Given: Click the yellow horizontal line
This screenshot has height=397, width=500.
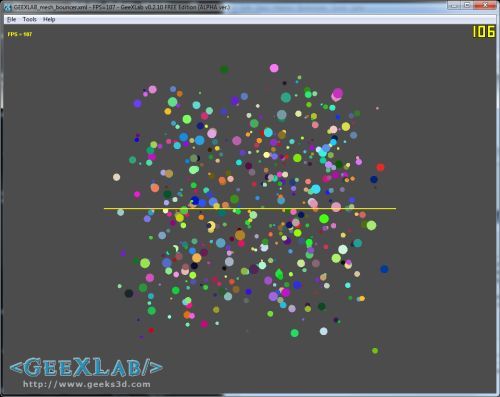Looking at the screenshot, I should 250,209.
